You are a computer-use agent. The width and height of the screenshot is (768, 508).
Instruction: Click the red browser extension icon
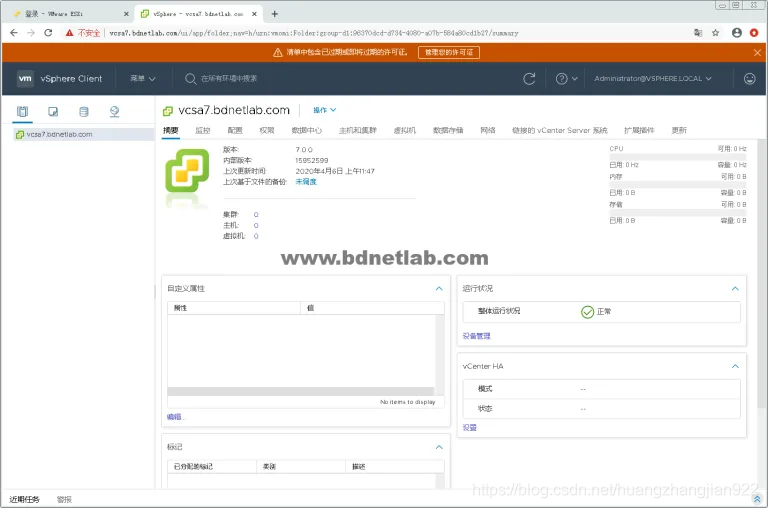pyautogui.click(x=754, y=33)
